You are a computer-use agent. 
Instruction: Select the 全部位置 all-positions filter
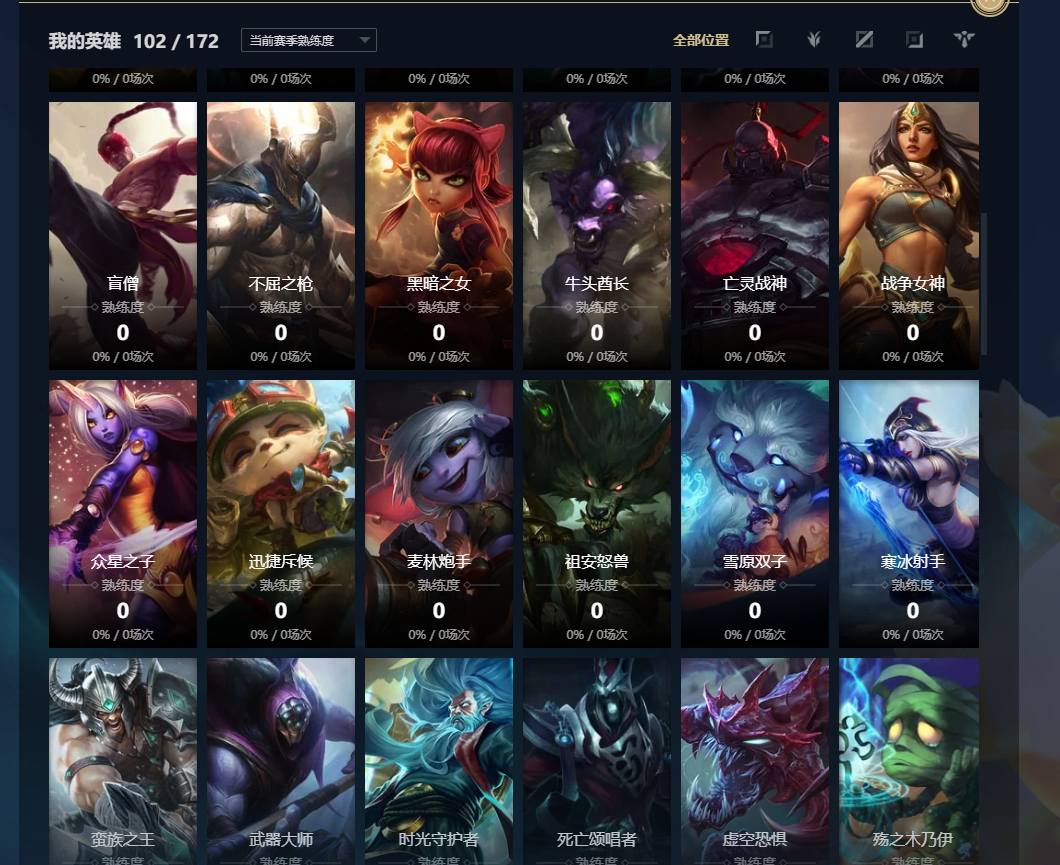point(700,41)
